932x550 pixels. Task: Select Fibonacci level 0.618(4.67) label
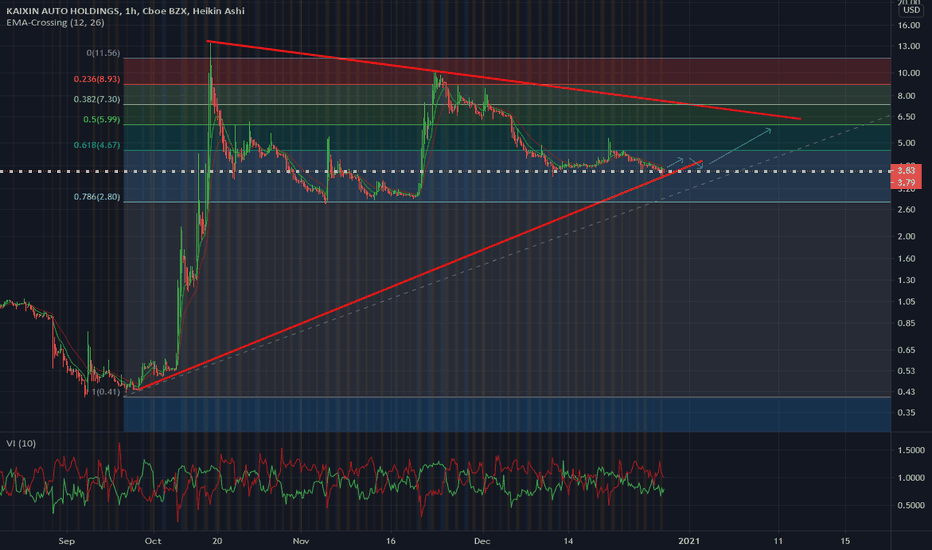coord(97,145)
